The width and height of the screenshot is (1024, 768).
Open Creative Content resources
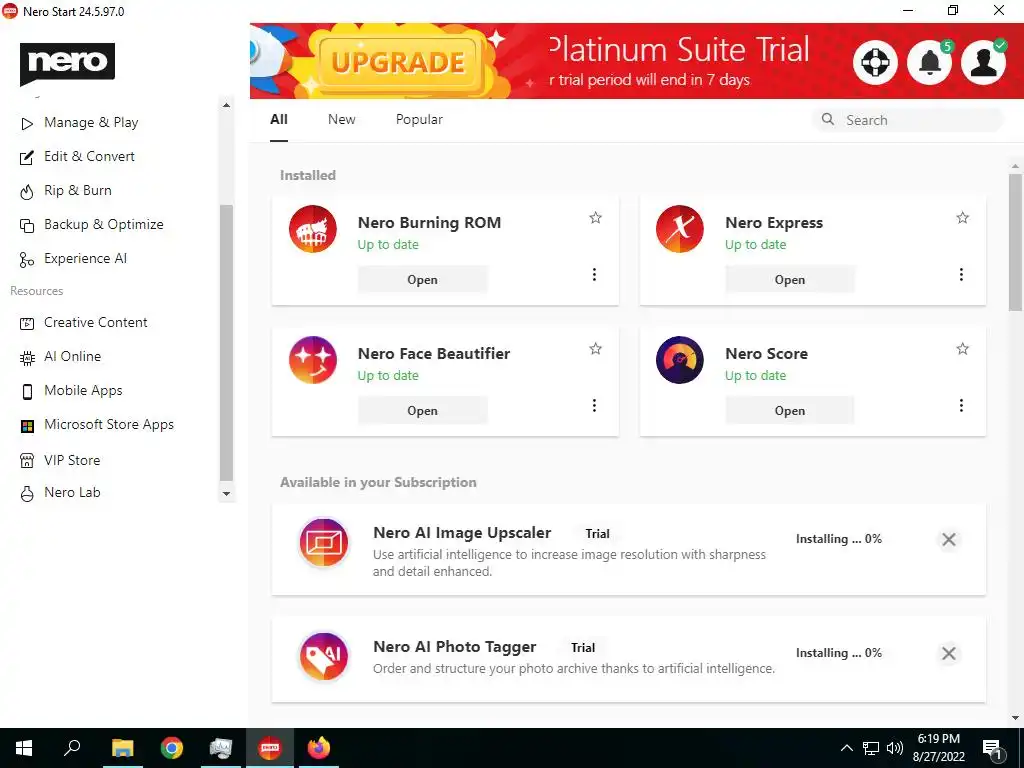(x=95, y=322)
